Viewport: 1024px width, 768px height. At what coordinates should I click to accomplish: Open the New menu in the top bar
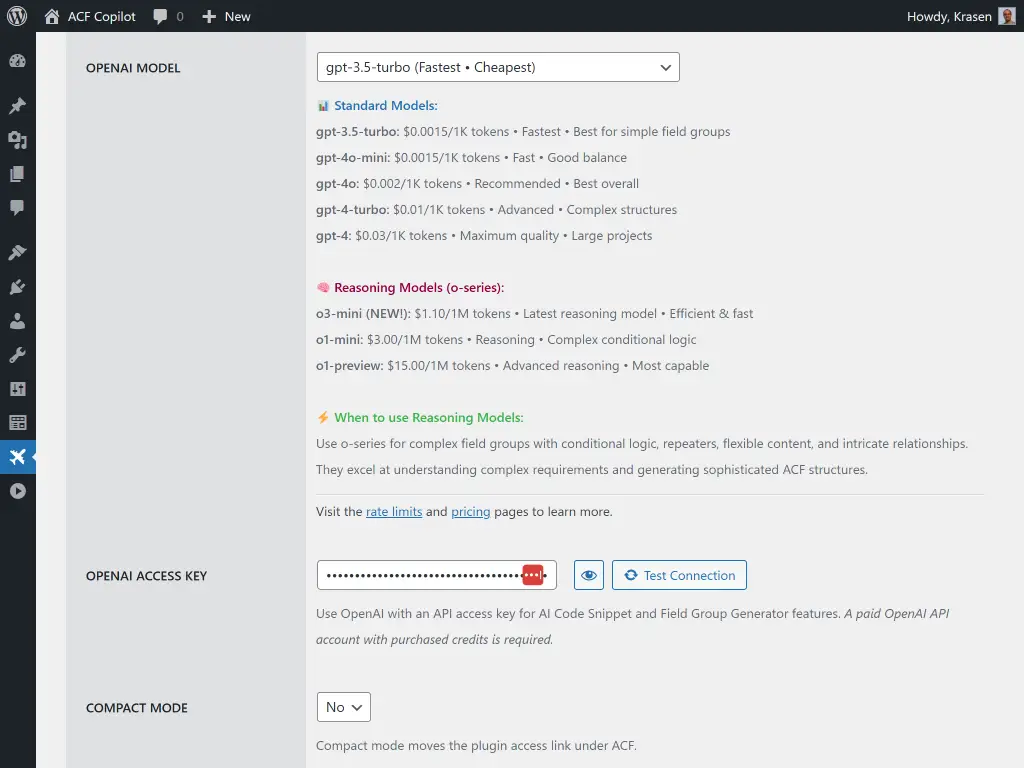coord(225,15)
